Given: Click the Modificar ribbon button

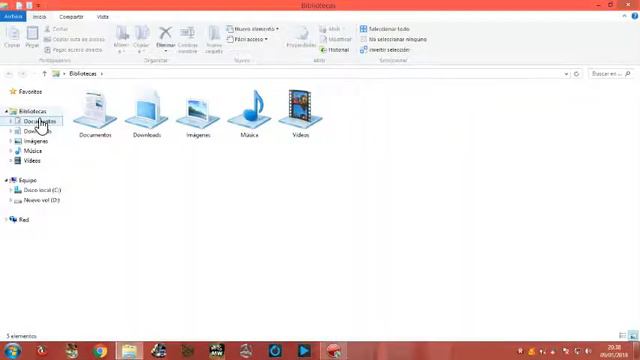Looking at the screenshot, I should click(336, 39).
